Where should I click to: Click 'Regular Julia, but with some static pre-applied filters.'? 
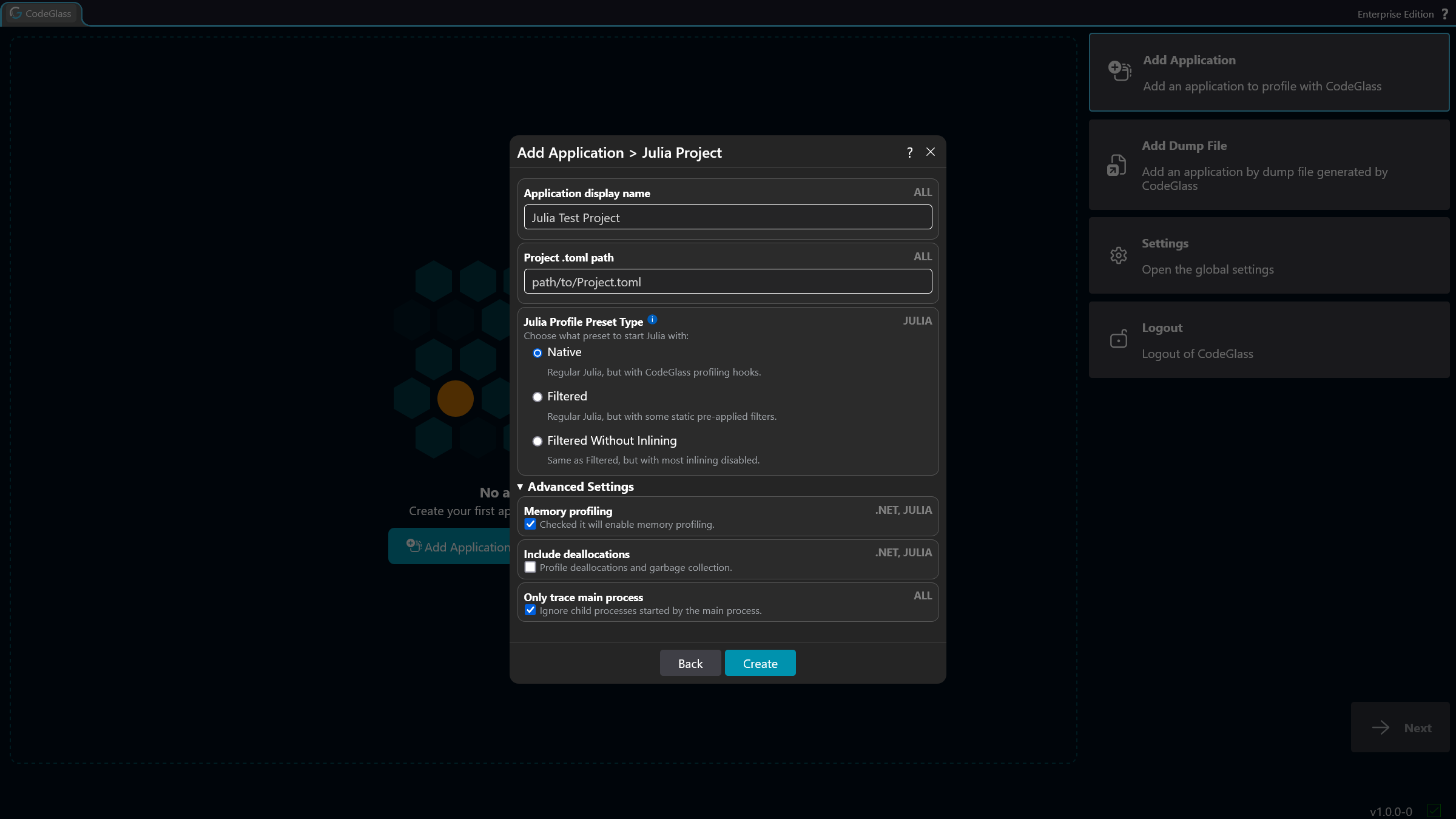point(662,417)
